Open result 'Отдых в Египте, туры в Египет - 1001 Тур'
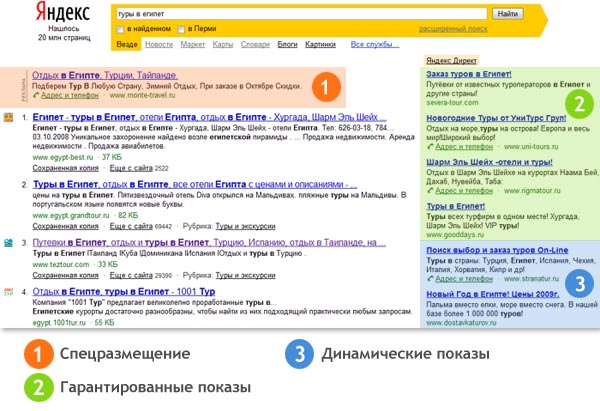 [x=124, y=292]
